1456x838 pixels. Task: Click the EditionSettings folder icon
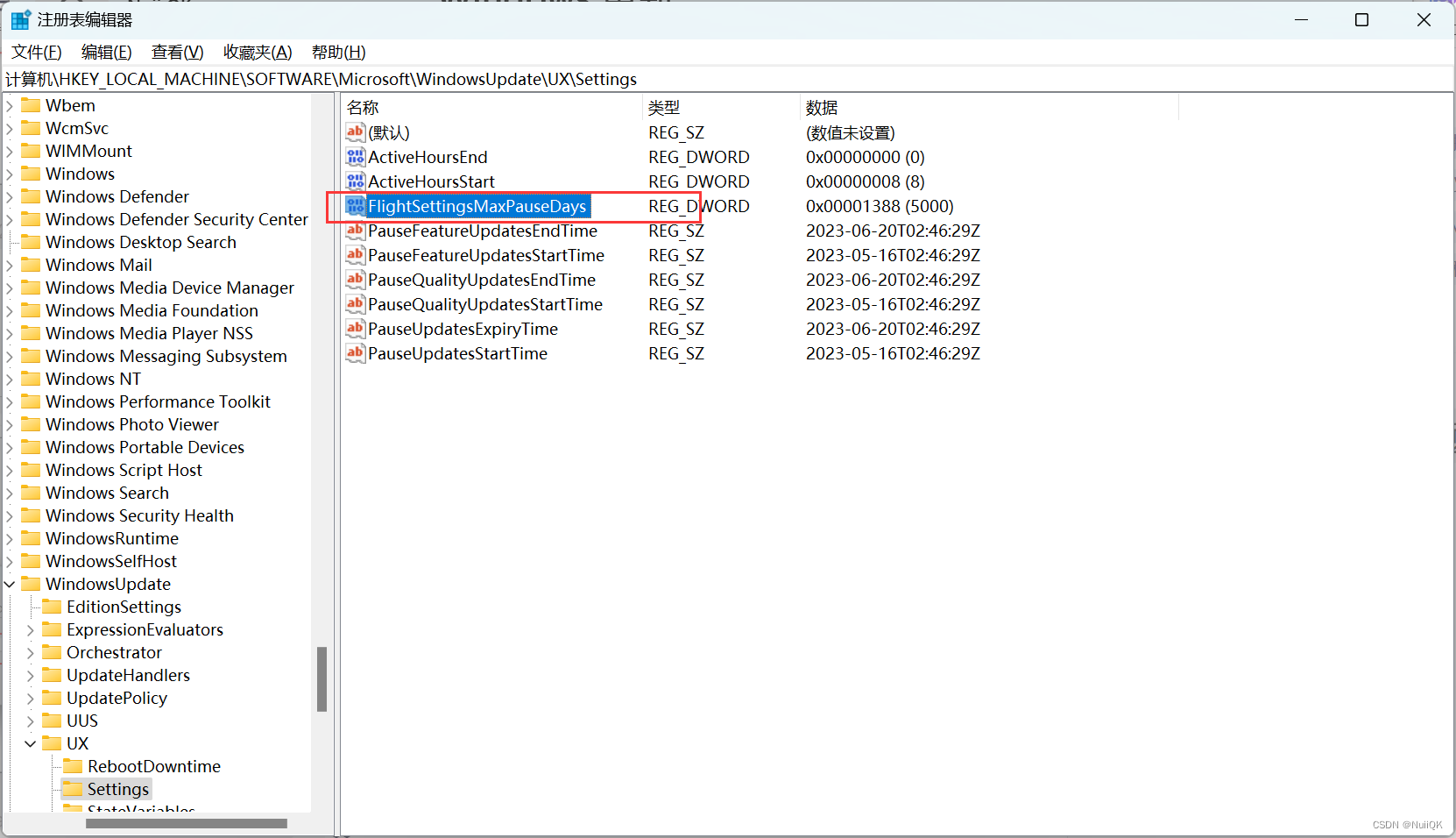point(52,607)
